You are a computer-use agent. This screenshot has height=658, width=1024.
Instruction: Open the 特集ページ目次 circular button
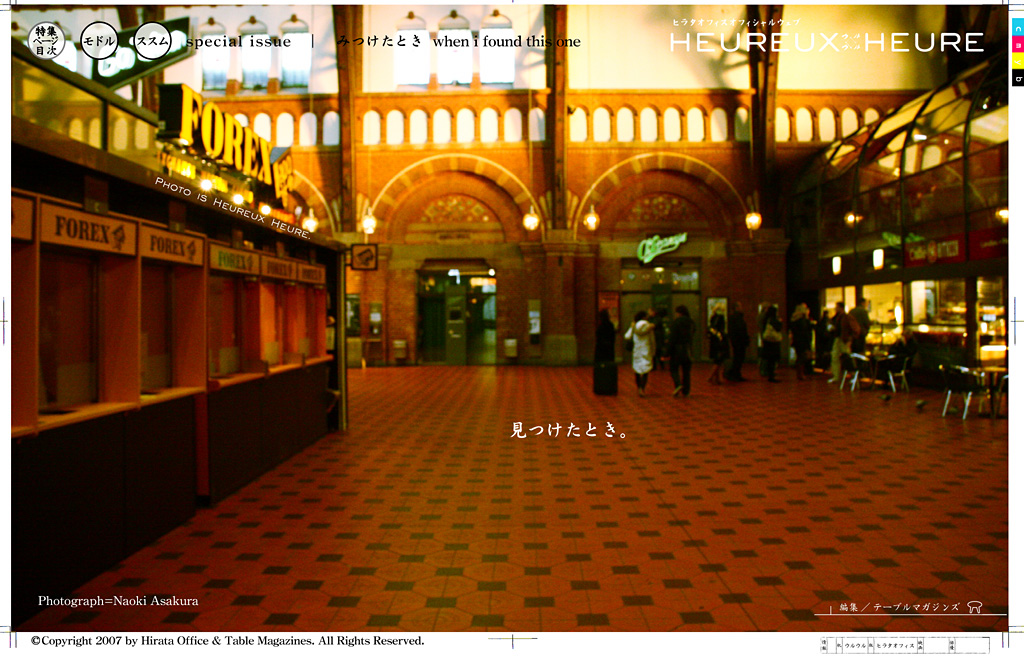(x=46, y=40)
